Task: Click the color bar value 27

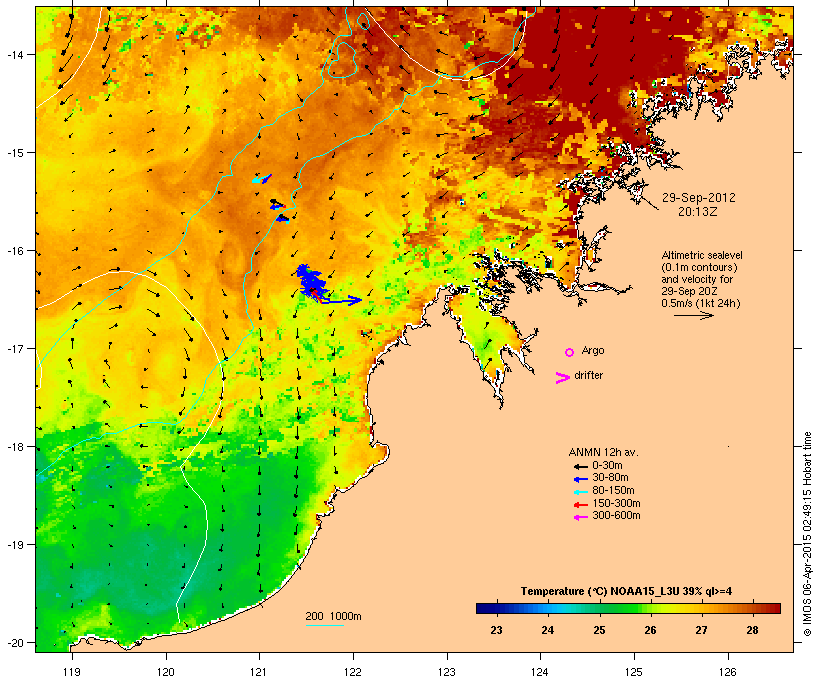Action: 701,630
